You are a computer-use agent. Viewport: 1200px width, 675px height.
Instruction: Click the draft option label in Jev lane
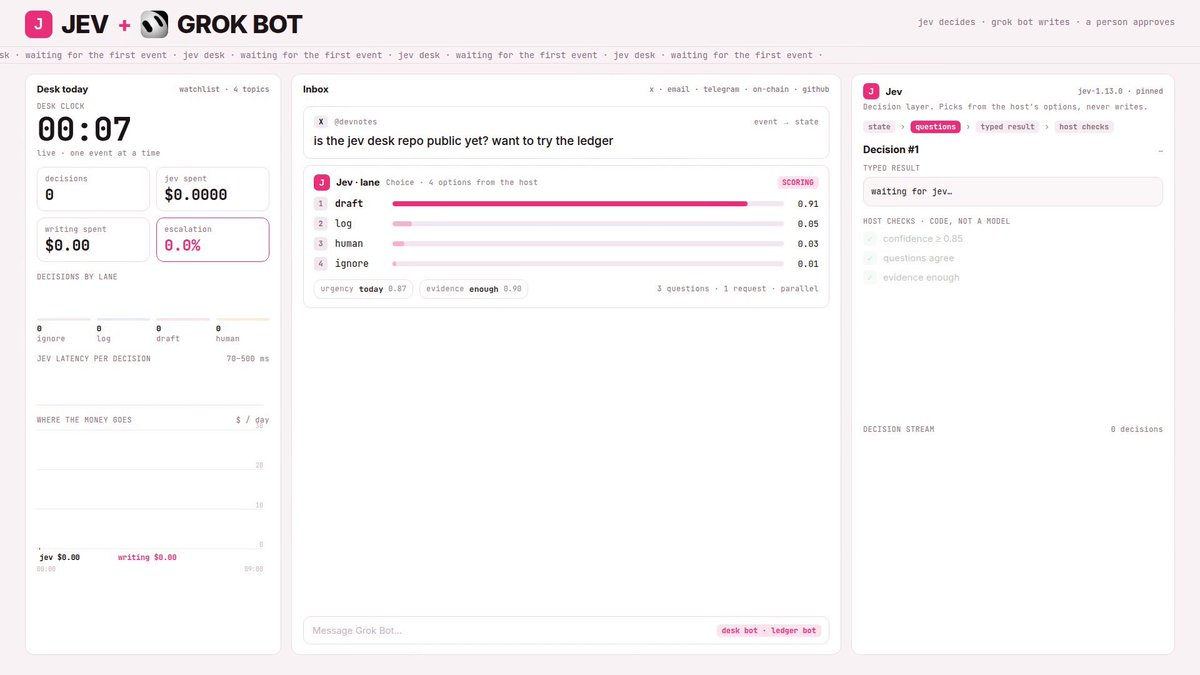pyautogui.click(x=349, y=204)
